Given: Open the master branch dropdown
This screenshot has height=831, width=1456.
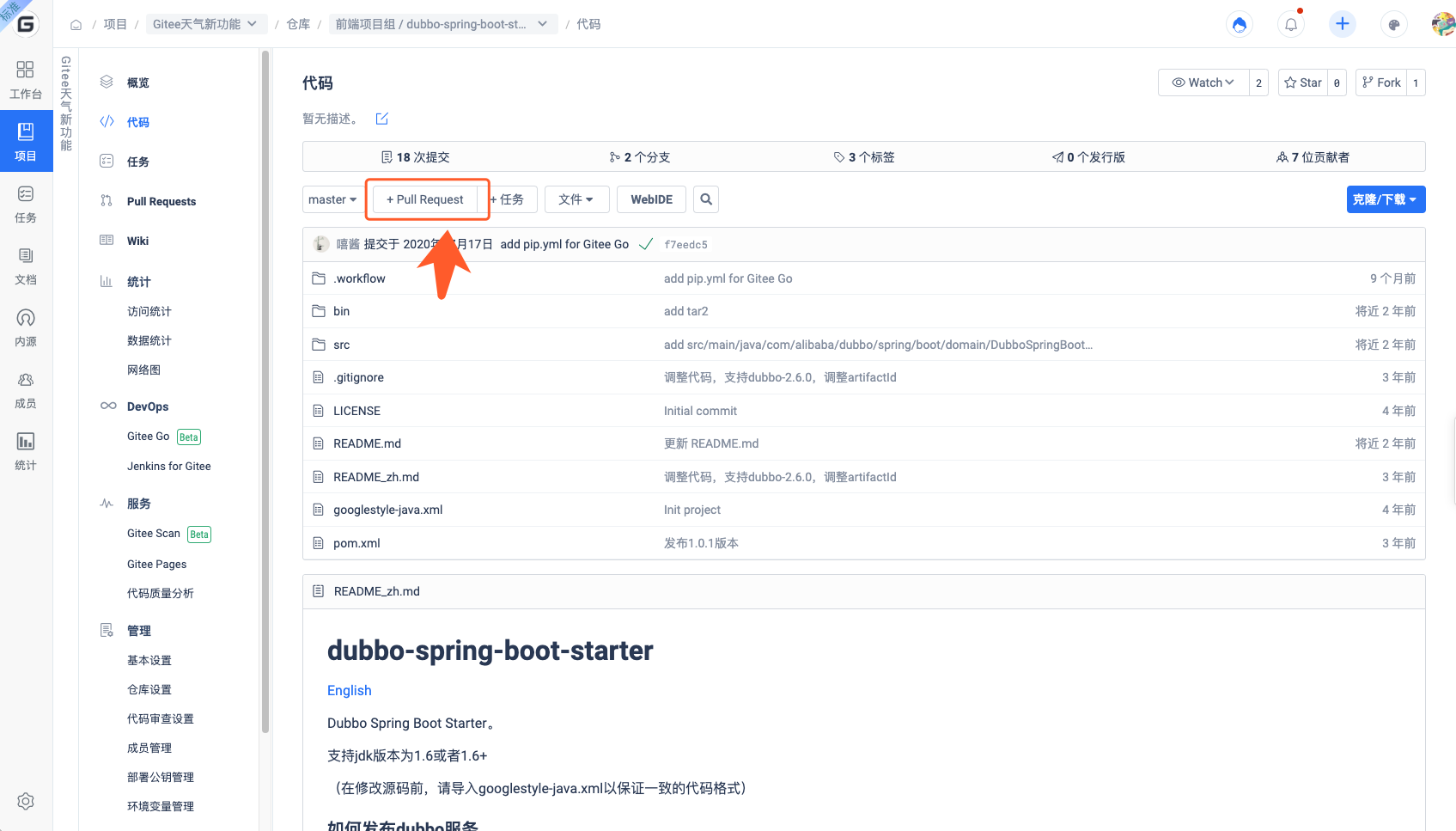Looking at the screenshot, I should tap(332, 199).
